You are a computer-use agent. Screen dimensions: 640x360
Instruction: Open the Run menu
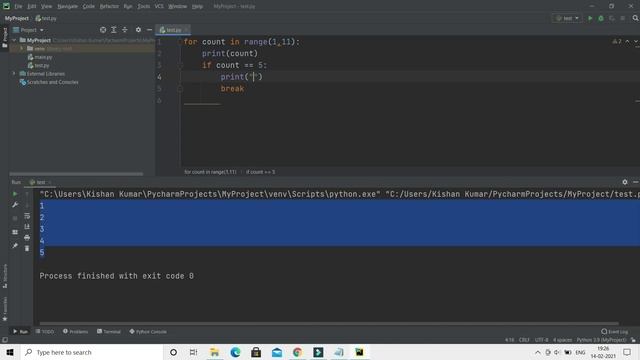pos(128,6)
